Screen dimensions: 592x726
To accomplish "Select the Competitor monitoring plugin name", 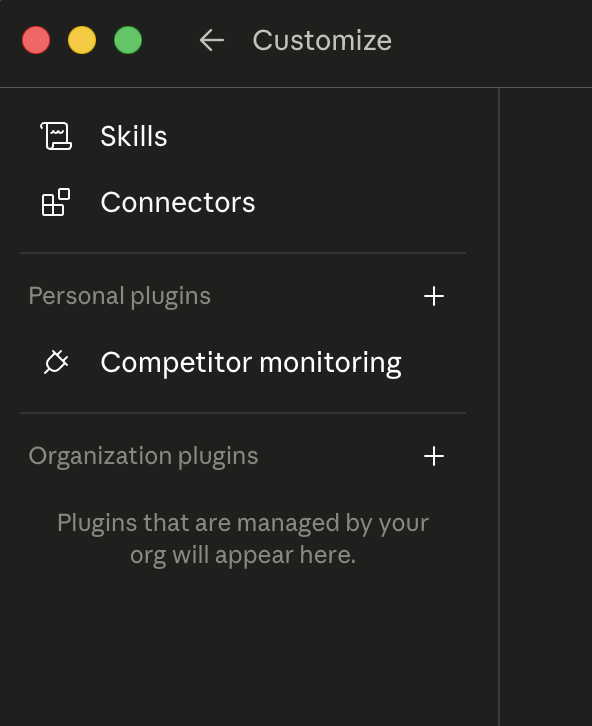I will coord(251,363).
